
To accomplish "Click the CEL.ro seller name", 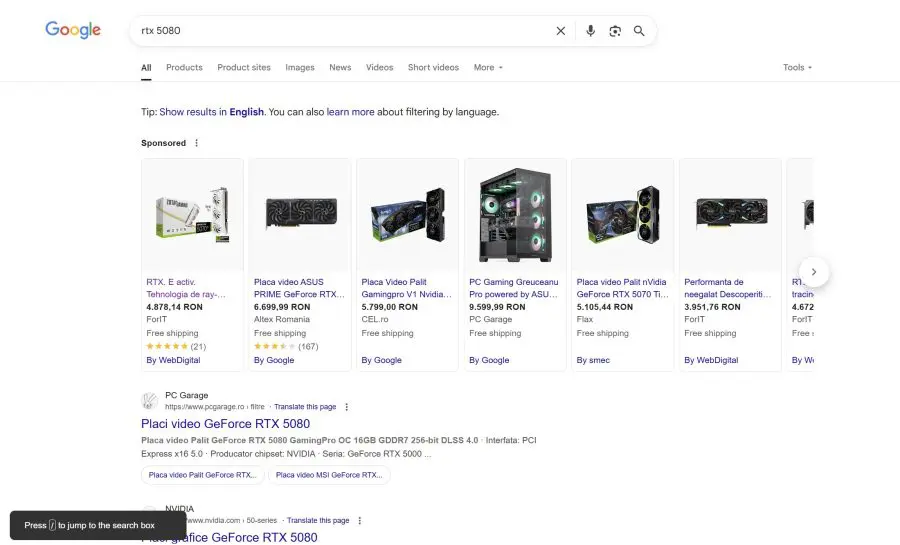I will click(375, 320).
